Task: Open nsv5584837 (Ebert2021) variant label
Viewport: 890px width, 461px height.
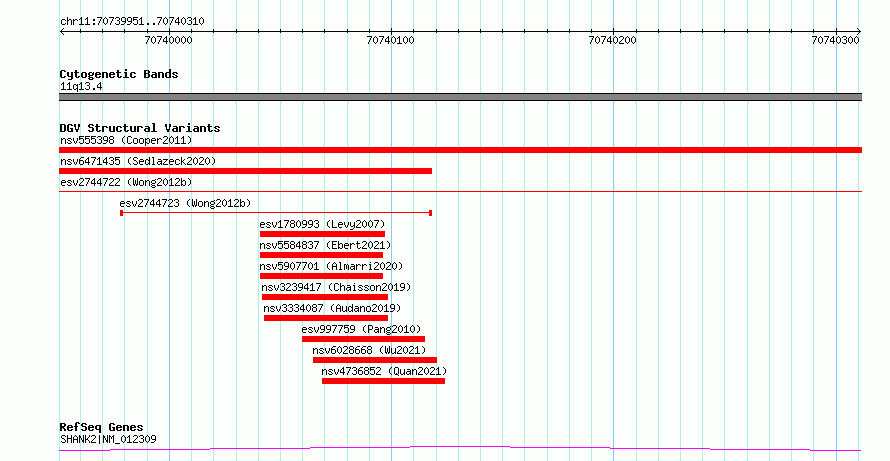Action: pos(325,245)
